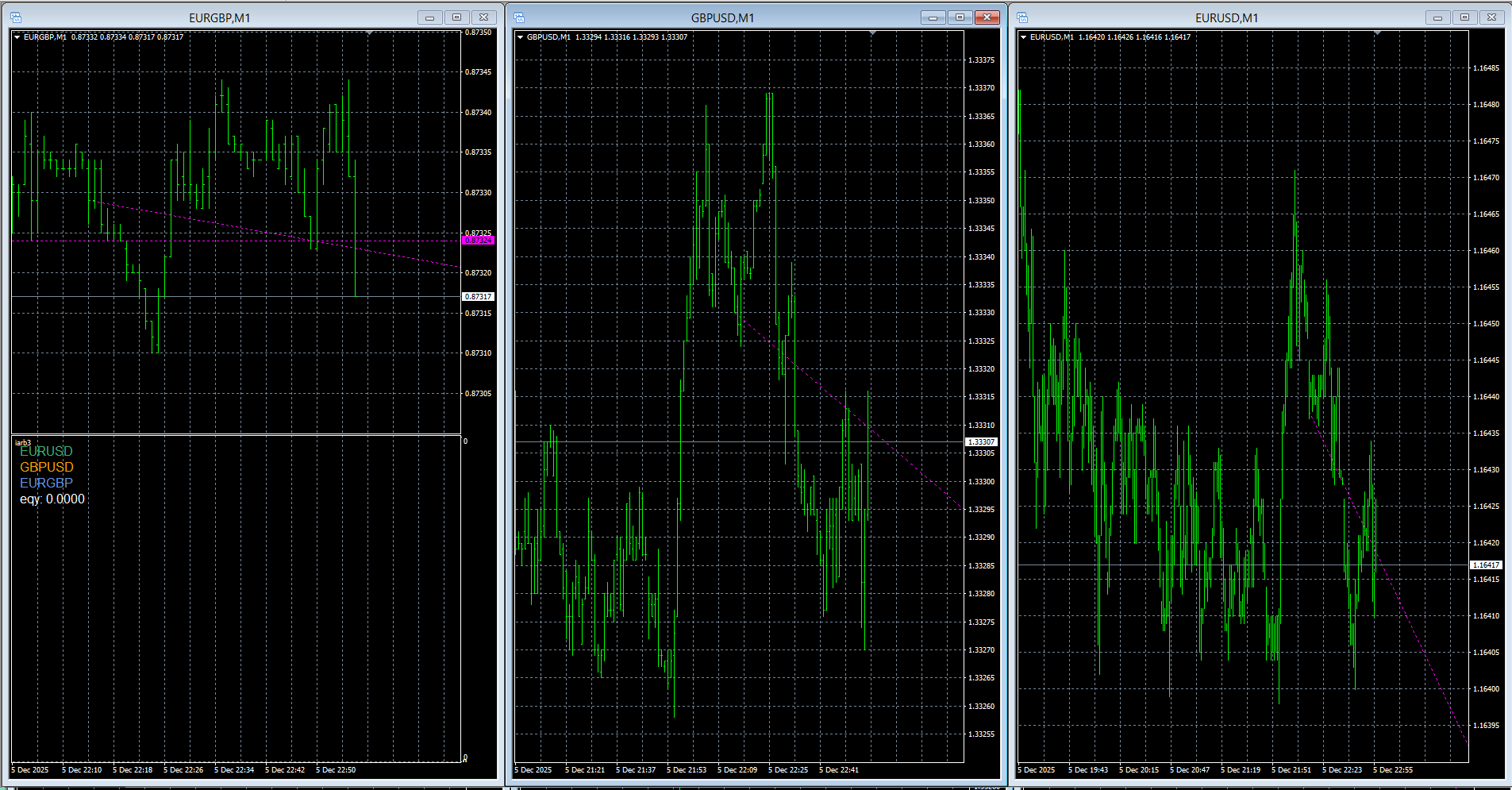Screen dimensions: 1512x790
Task: Minimize the EURGBP,M1 chart window
Action: click(x=429, y=17)
